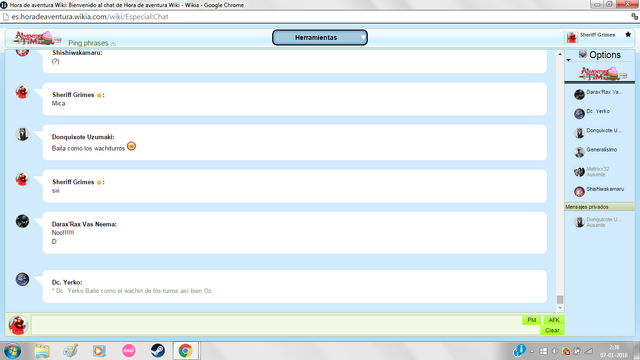Collapse the Options panel arrow
The height and width of the screenshot is (360, 640).
[568, 60]
